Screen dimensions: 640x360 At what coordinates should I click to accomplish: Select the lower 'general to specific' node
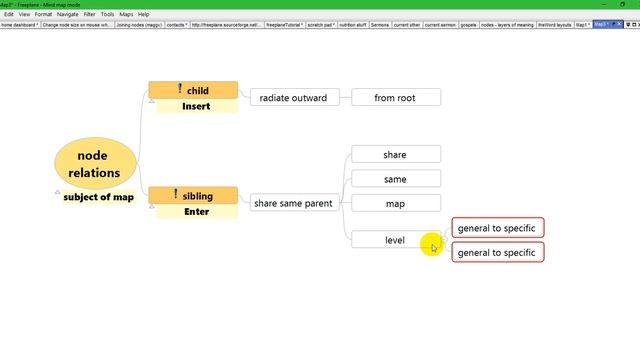pos(498,252)
